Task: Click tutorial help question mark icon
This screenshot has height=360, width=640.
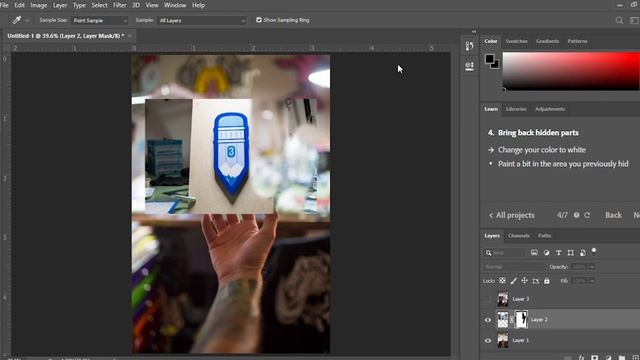Action: click(x=576, y=215)
